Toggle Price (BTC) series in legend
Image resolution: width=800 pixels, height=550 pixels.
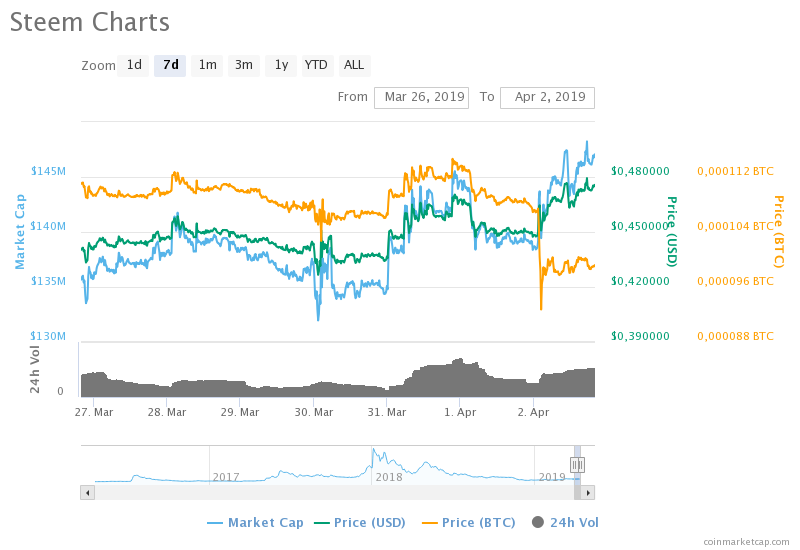tap(468, 522)
